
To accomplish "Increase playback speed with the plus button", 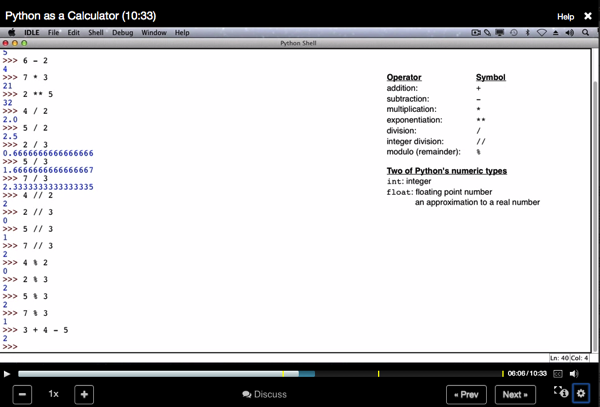I will click(84, 394).
